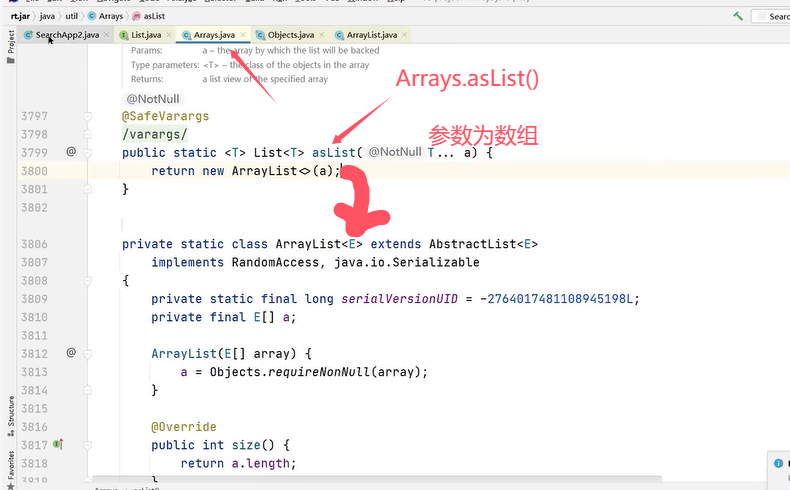Image resolution: width=790 pixels, height=490 pixels.
Task: Click the @Override annotation on line 3816
Action: [x=183, y=427]
